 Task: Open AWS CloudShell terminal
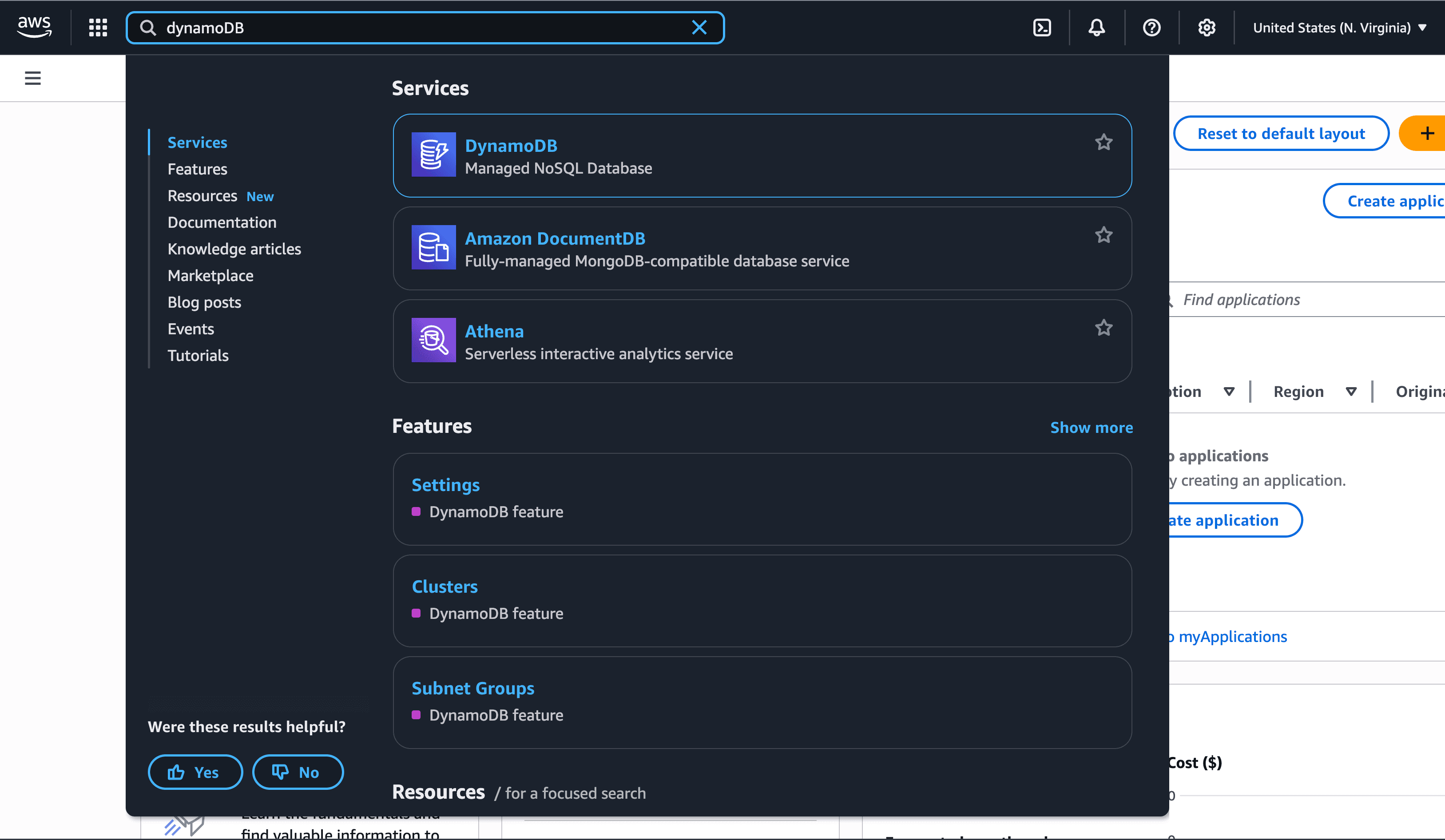(1042, 27)
